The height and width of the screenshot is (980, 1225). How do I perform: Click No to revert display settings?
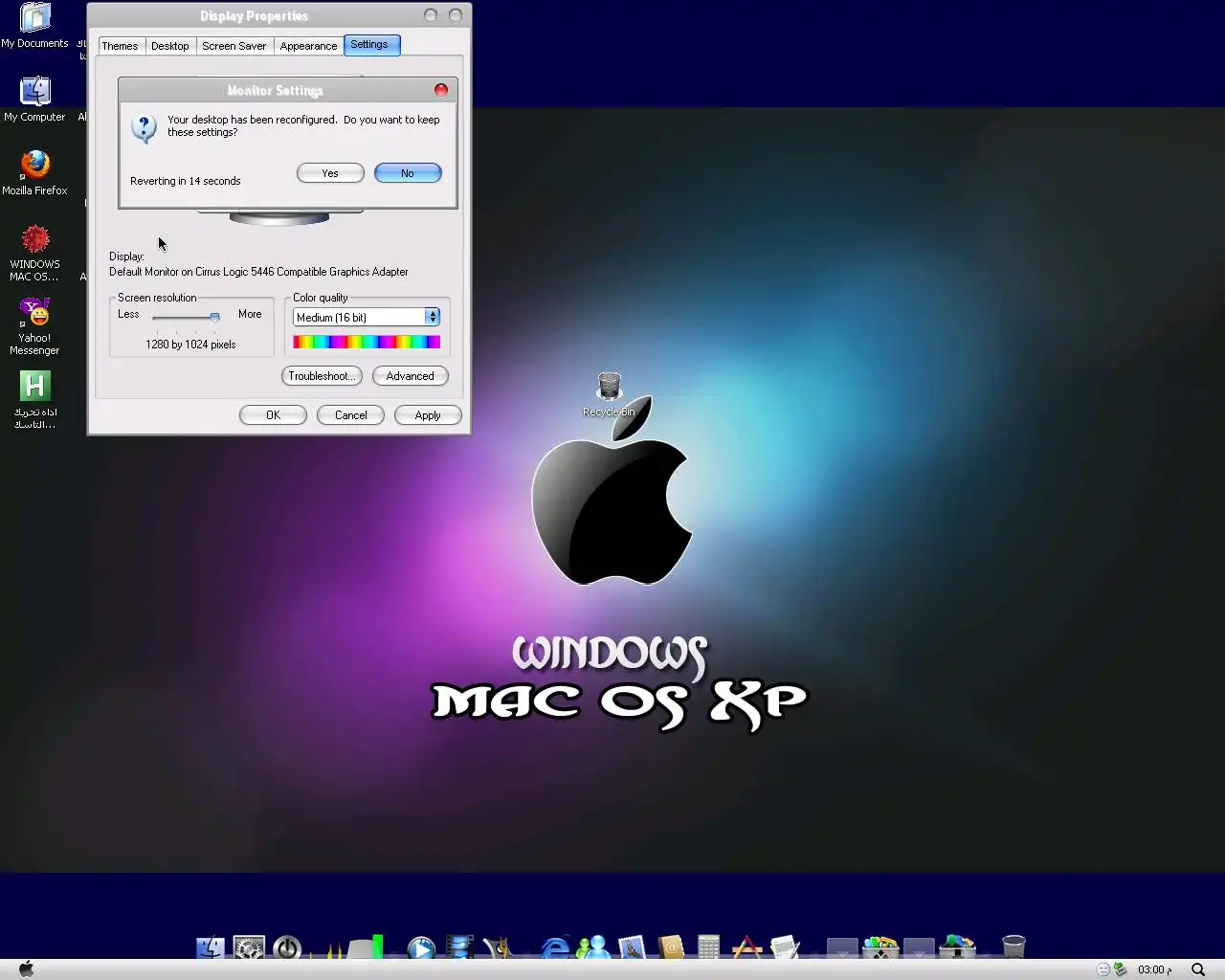click(x=408, y=173)
